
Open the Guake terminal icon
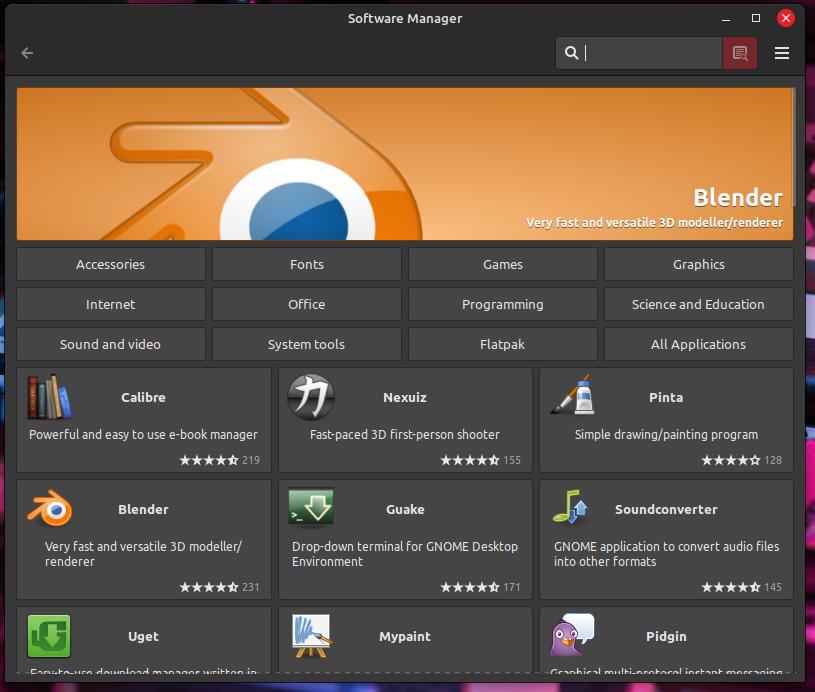click(x=311, y=507)
